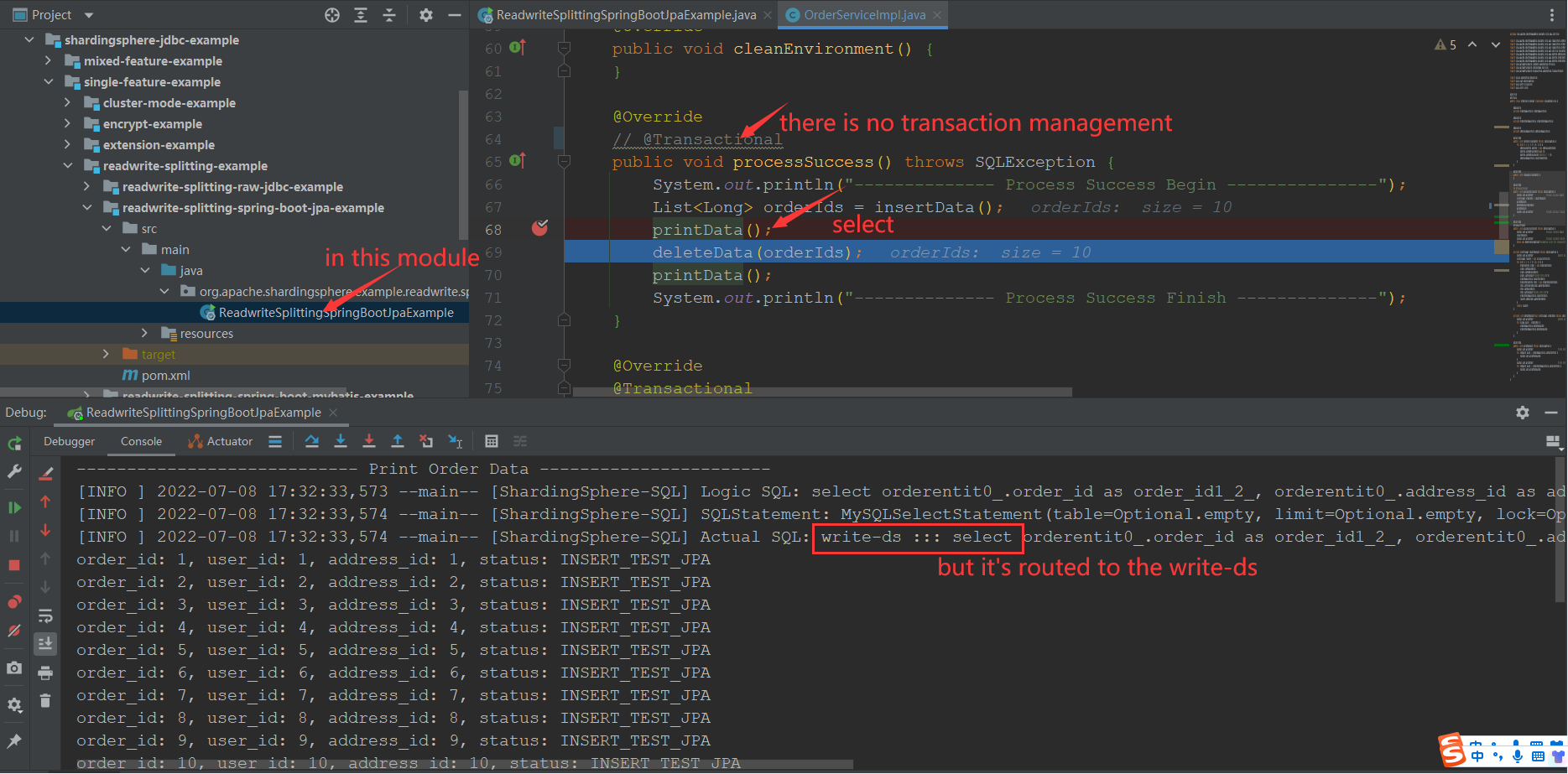Click the greyed Trace Current Stream Chain icon
The height and width of the screenshot is (774, 1568).
point(520,441)
